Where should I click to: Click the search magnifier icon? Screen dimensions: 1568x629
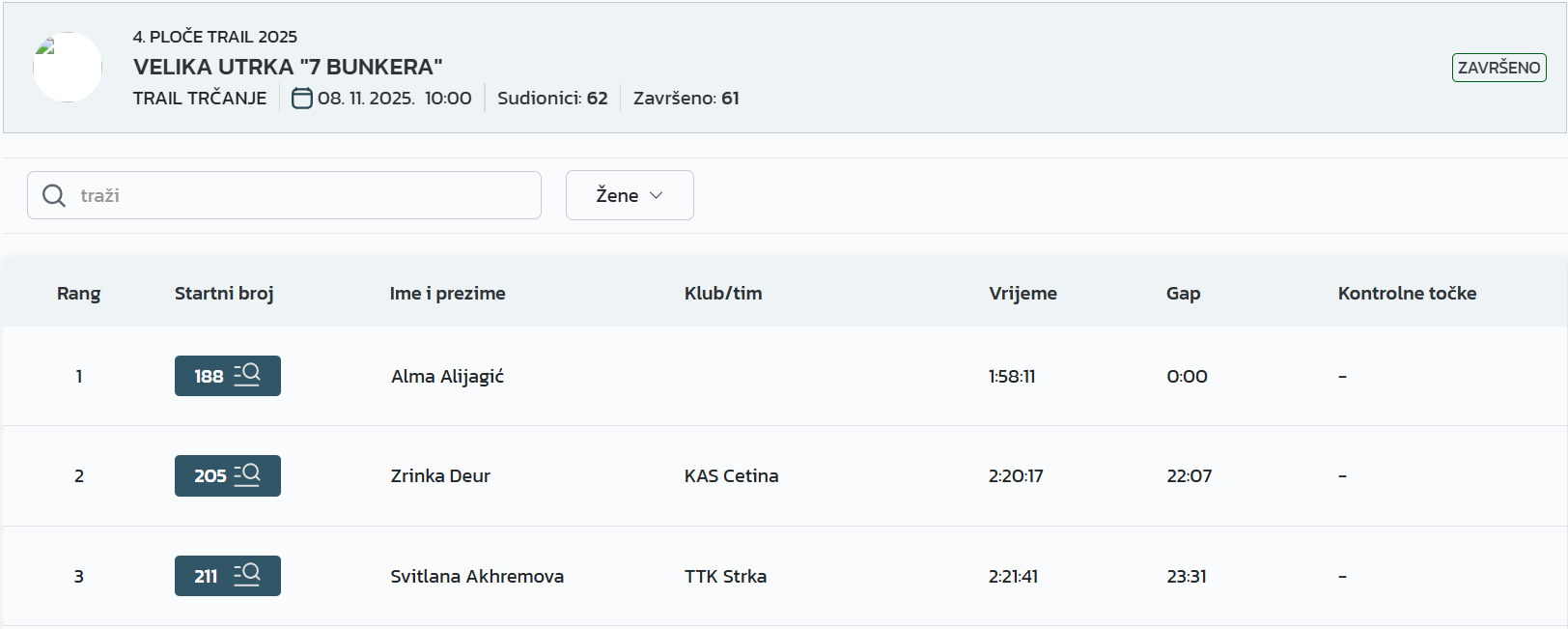point(55,195)
